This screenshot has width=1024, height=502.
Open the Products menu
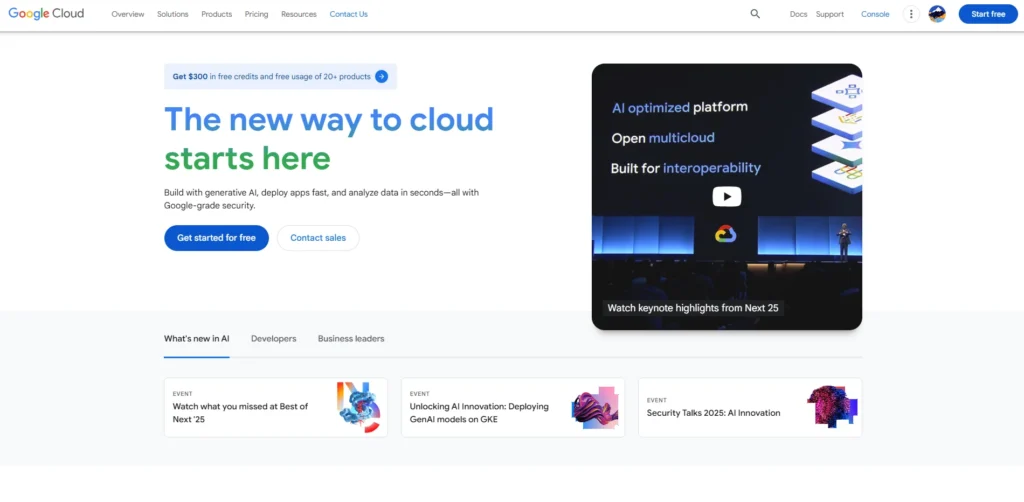click(217, 14)
